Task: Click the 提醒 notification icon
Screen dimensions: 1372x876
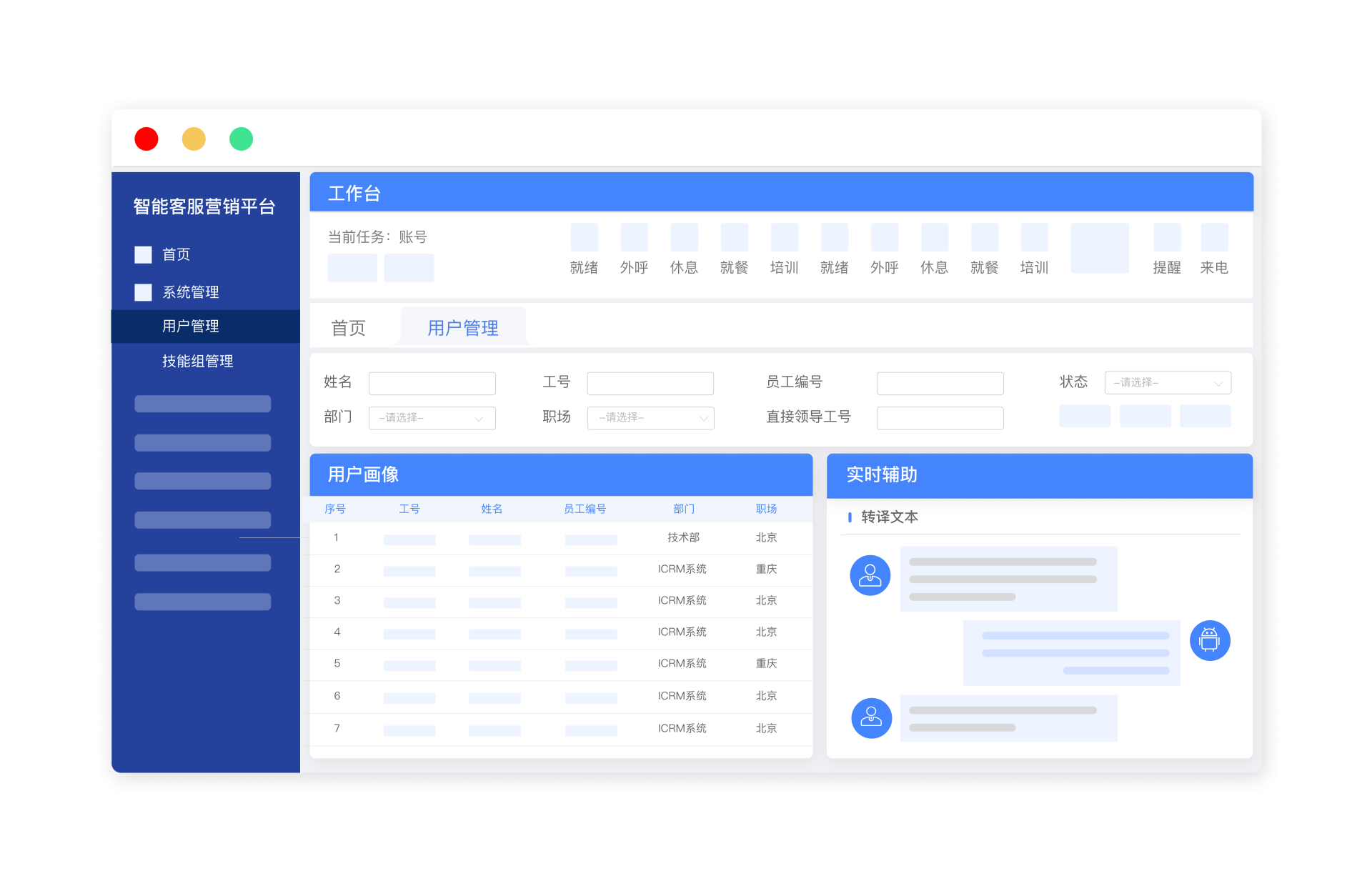Action: pyautogui.click(x=1167, y=237)
